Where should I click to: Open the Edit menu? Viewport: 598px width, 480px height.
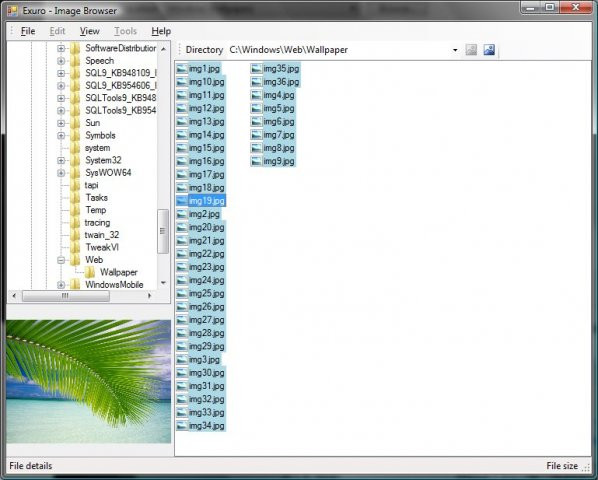click(x=57, y=31)
